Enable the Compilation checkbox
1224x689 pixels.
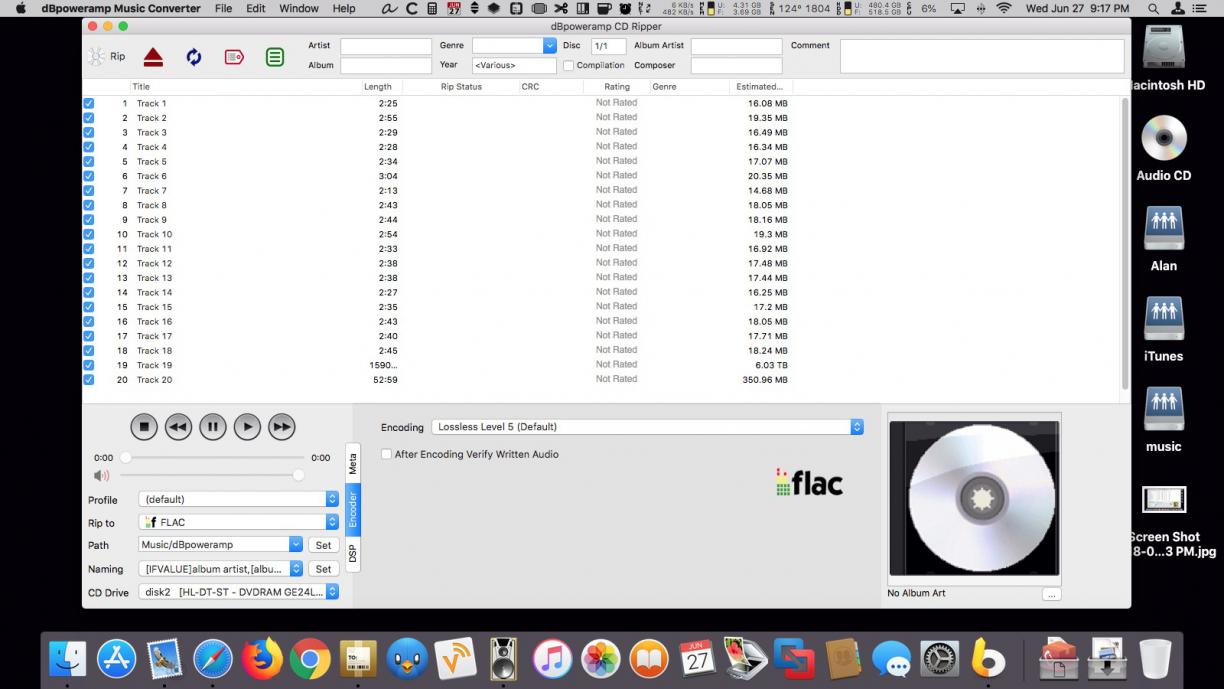click(x=568, y=66)
